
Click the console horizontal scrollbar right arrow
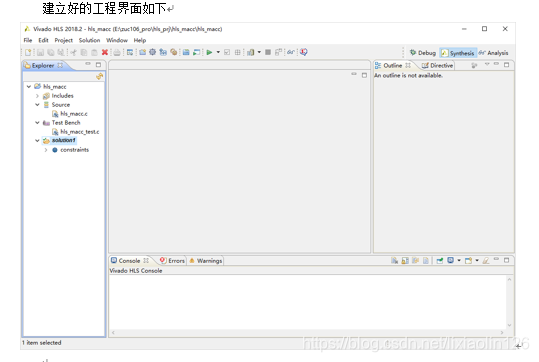pyautogui.click(x=502, y=332)
